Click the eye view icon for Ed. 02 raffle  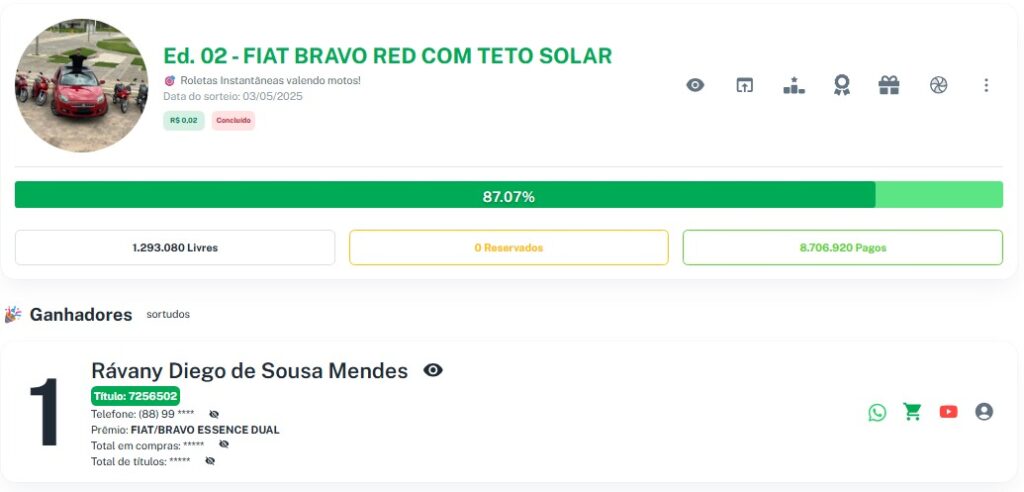click(x=695, y=86)
